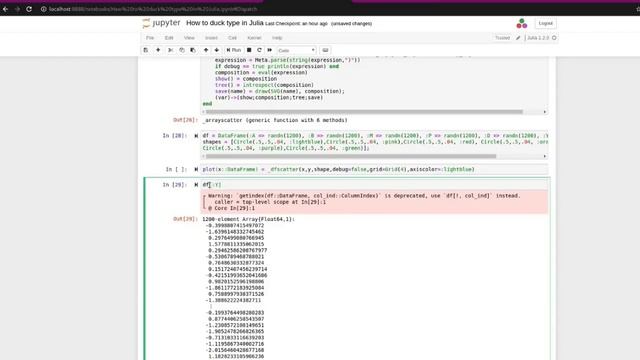Click the Last Checkpoint an hour ago text
This screenshot has height=360, width=640.
click(296, 24)
